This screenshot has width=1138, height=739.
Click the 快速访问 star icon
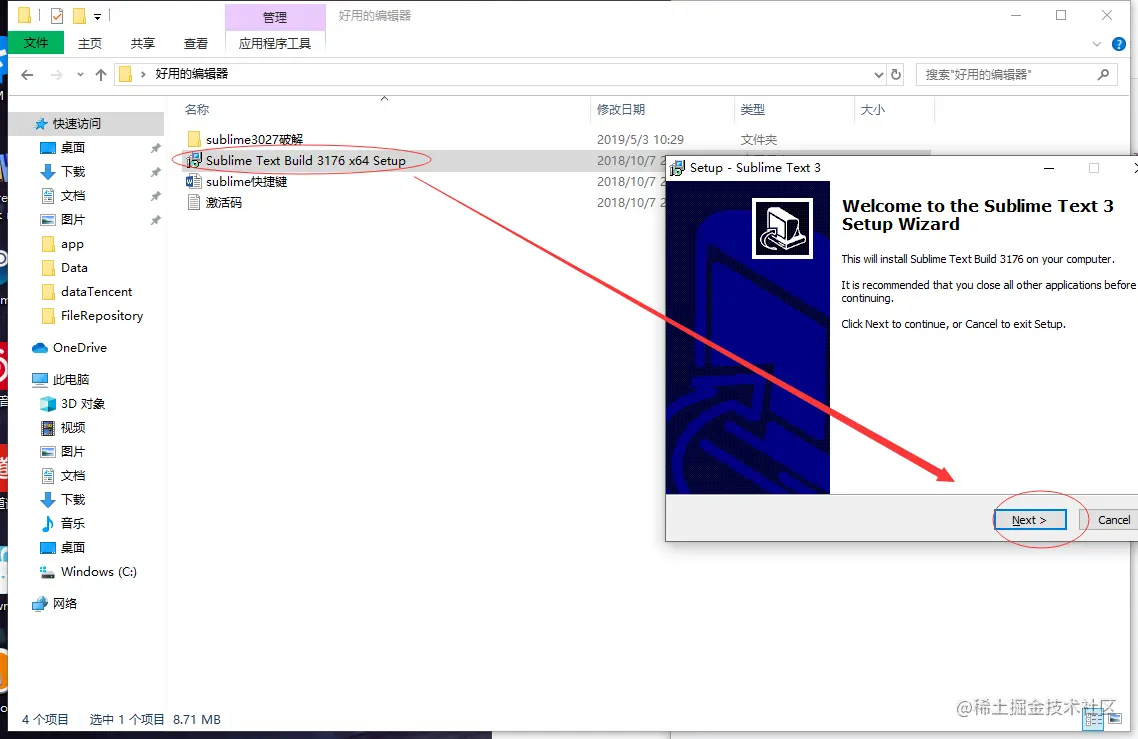41,123
